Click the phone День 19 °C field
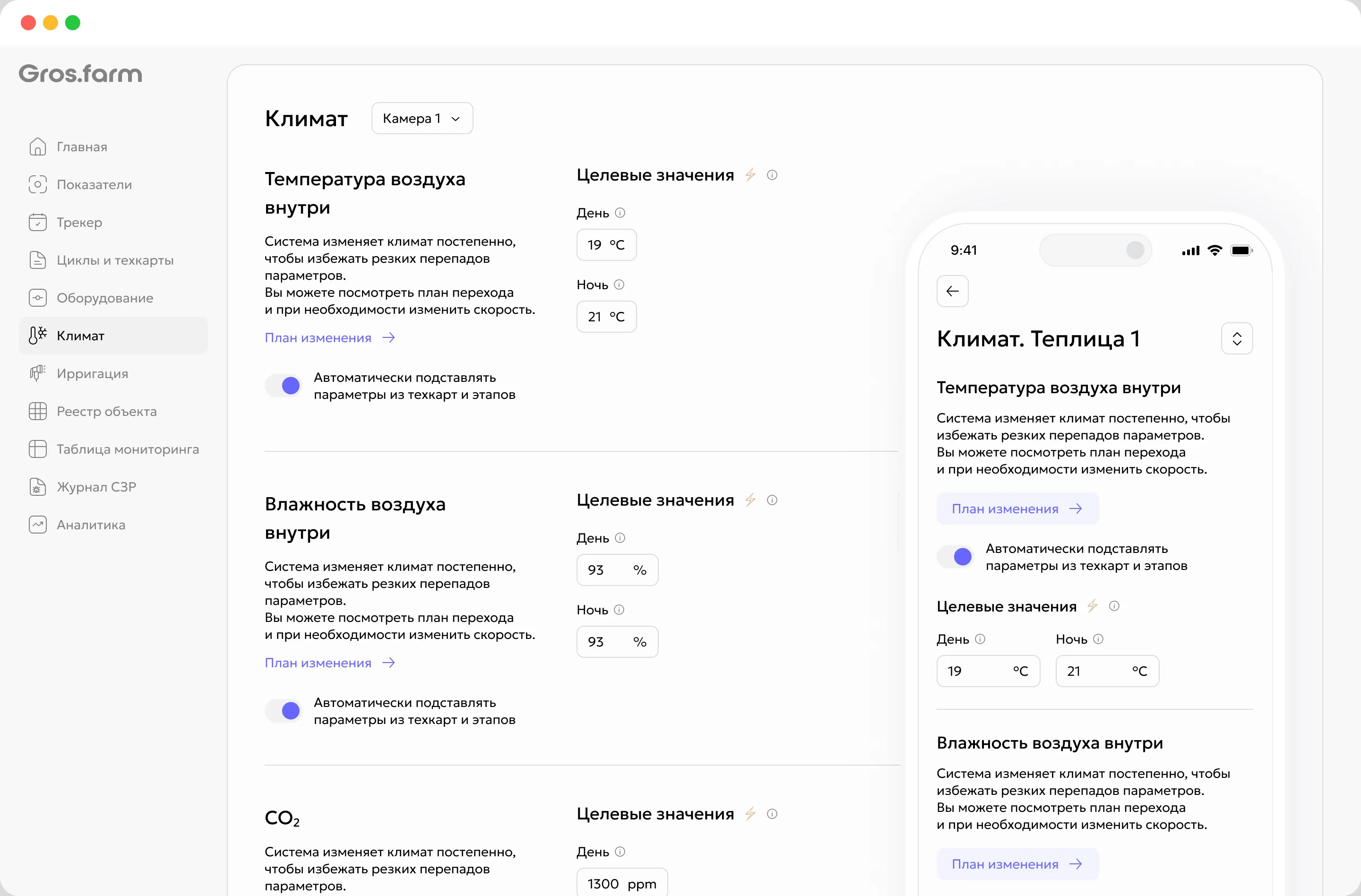The height and width of the screenshot is (896, 1361). click(x=988, y=671)
